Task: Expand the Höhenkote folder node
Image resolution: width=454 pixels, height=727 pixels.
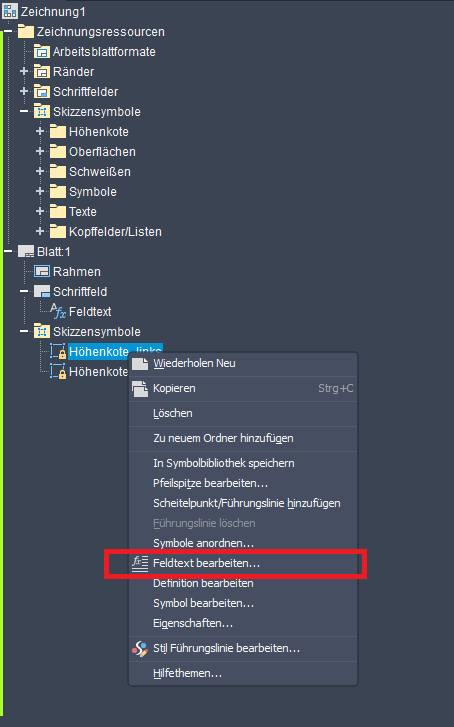Action: point(40,131)
